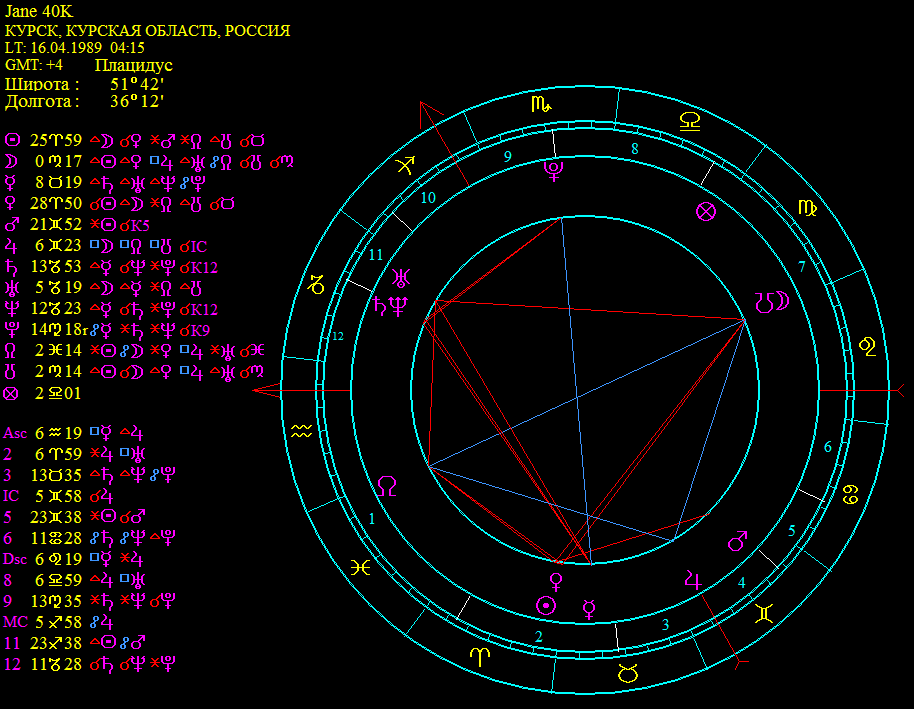Click the Mars glyph inside the chart wheel
Screen dimensions: 914x709
click(737, 541)
